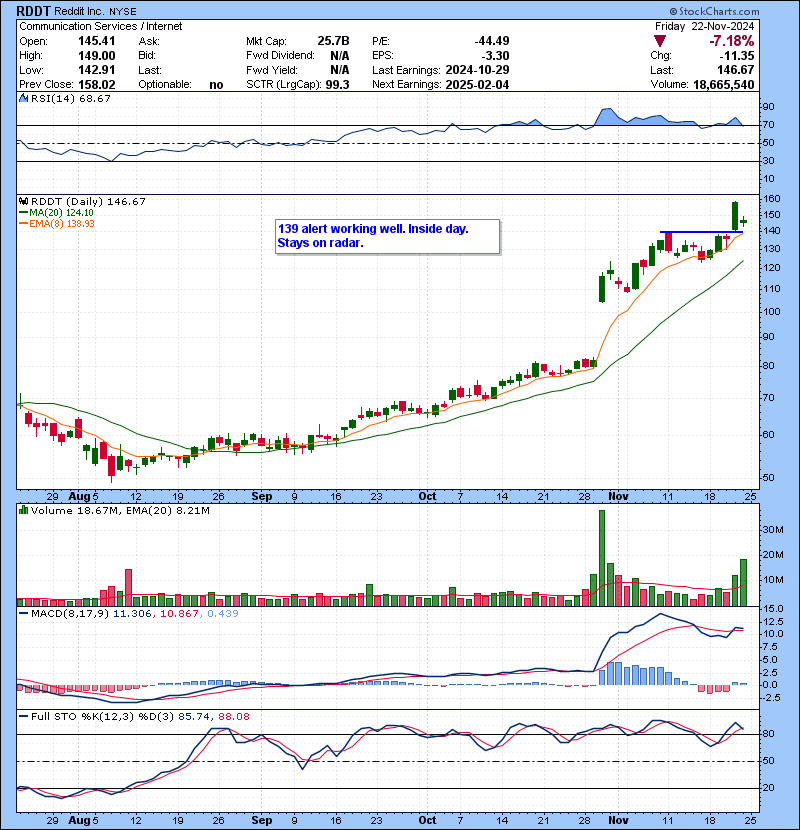This screenshot has width=800, height=830.
Task: Click the volume bars icon beside Volume label
Action: 24,510
